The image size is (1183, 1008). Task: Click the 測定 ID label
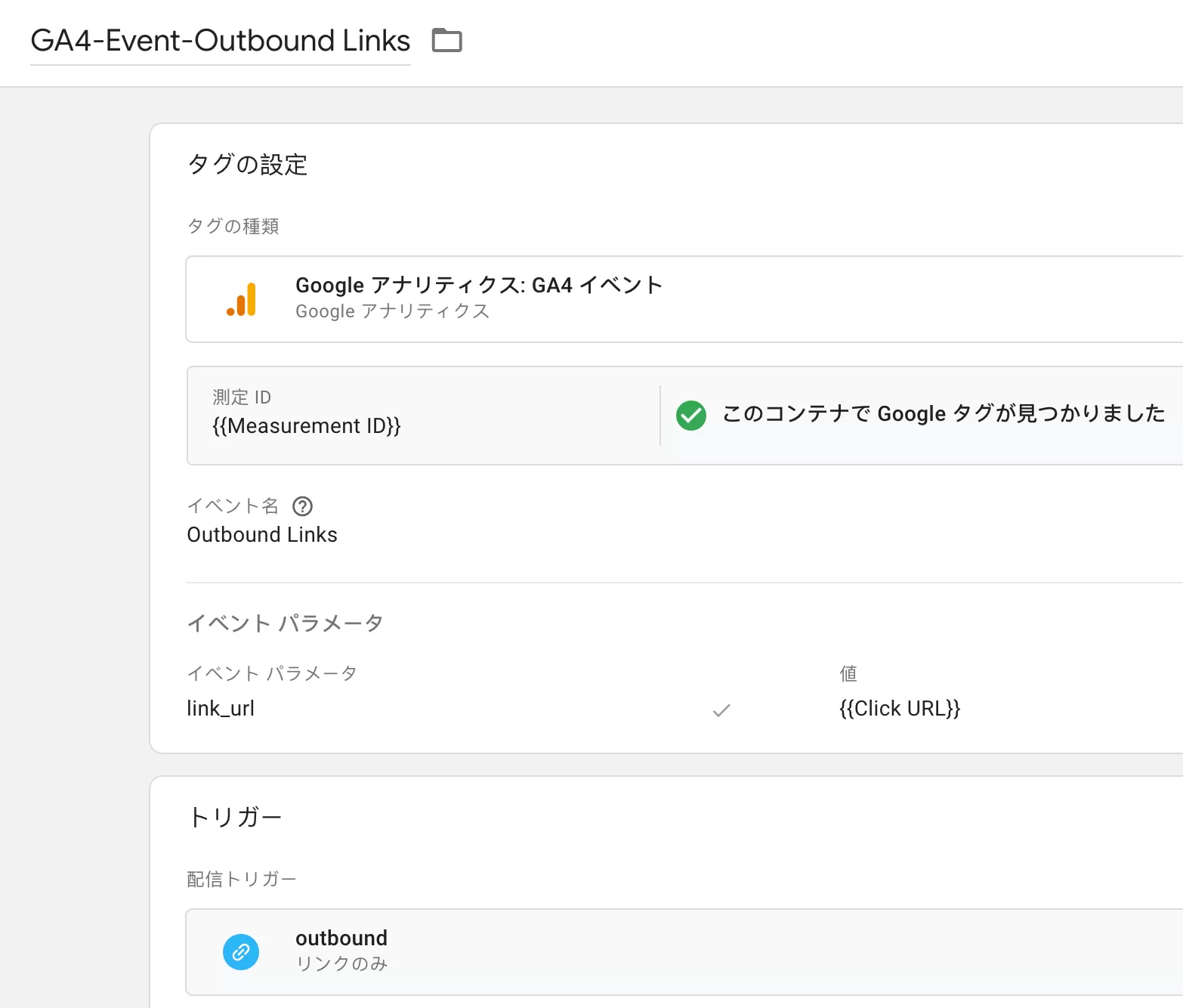pyautogui.click(x=242, y=397)
